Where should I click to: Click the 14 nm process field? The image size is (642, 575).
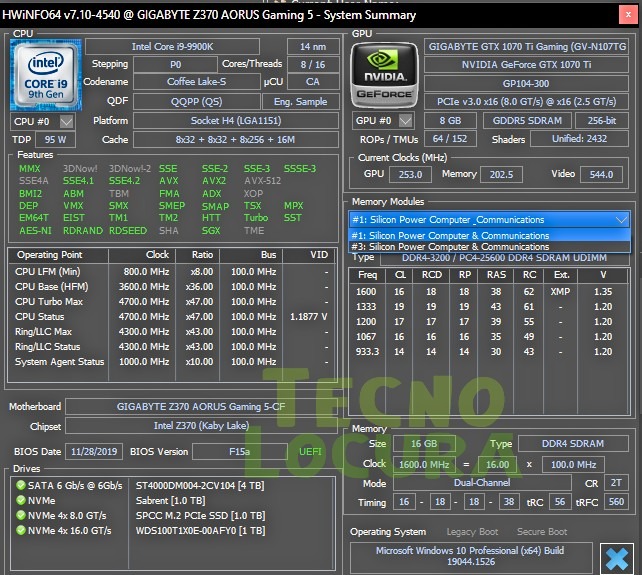pyautogui.click(x=313, y=47)
